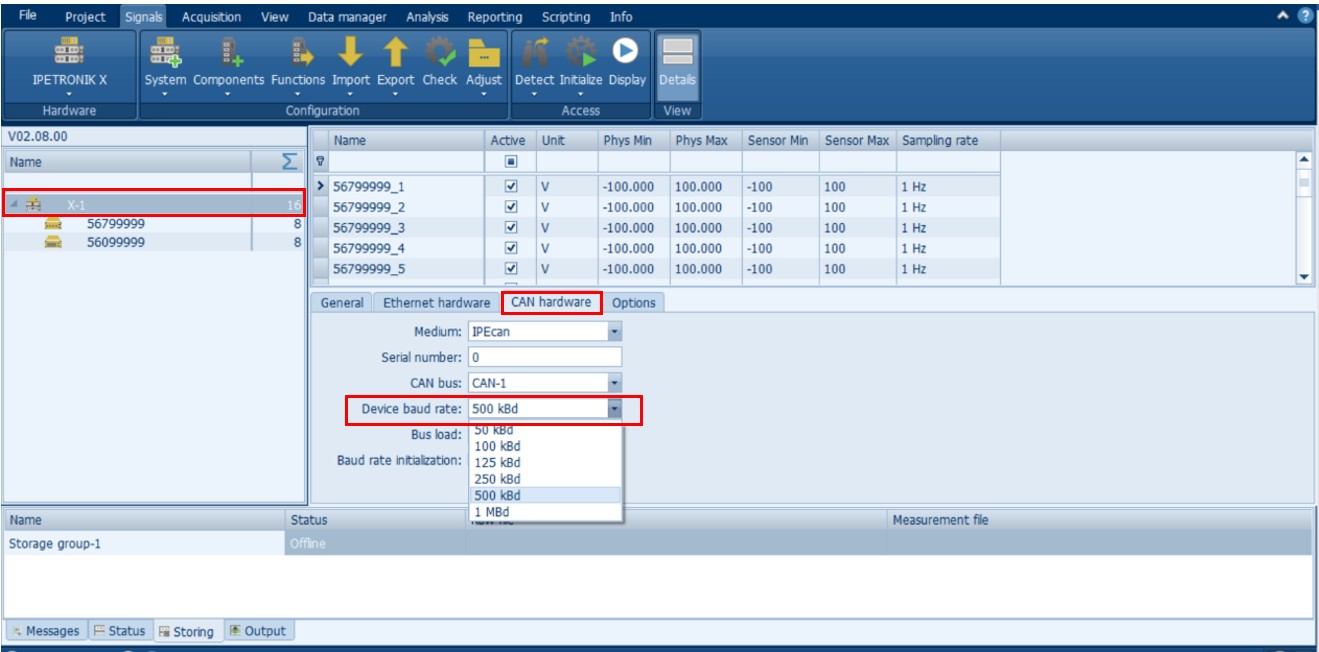Uncheck Active for channel 56799999_1
Viewport: 1319px width, 652px height.
click(512, 187)
